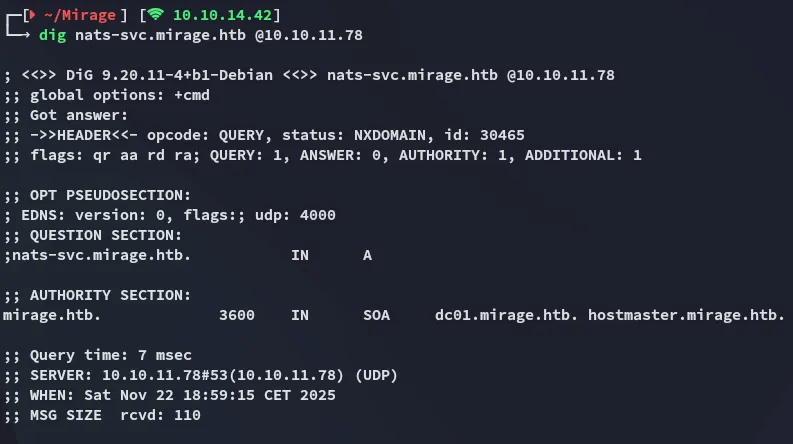
Task: Click the dig command word
Action: click(52, 35)
